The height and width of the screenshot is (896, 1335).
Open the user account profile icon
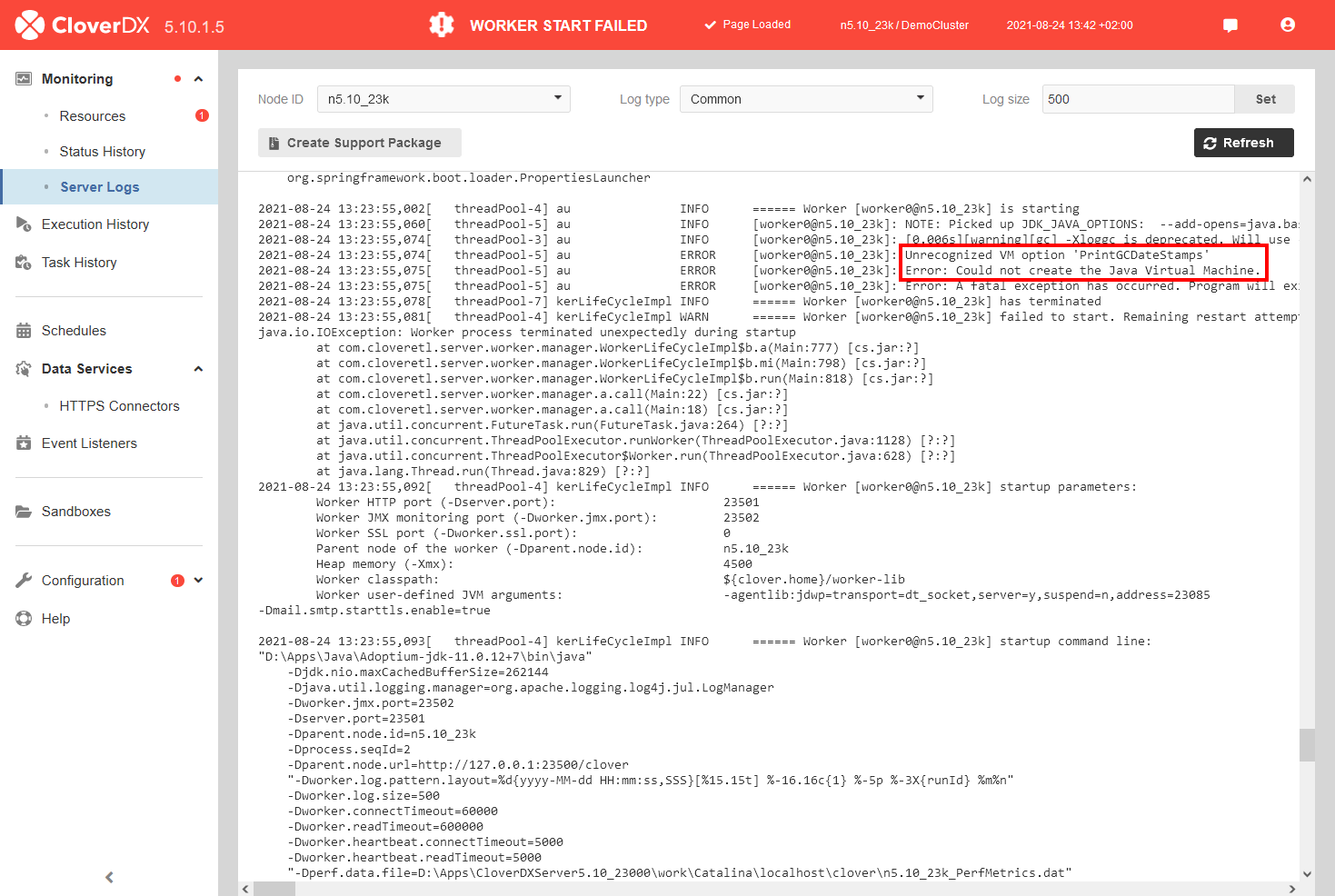1288,25
